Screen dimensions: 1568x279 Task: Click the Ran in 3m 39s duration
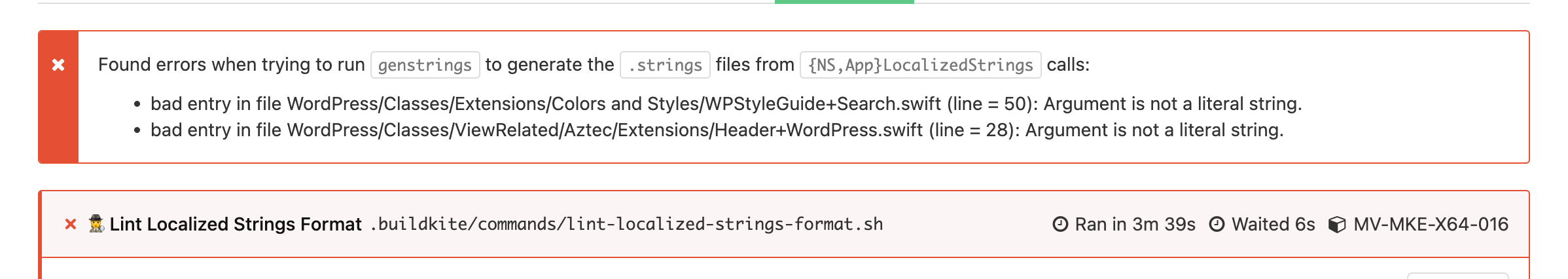point(1135,225)
